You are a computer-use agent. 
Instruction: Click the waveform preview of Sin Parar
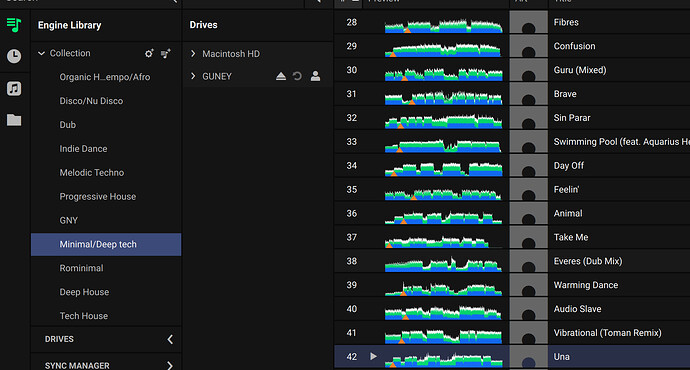[444, 121]
